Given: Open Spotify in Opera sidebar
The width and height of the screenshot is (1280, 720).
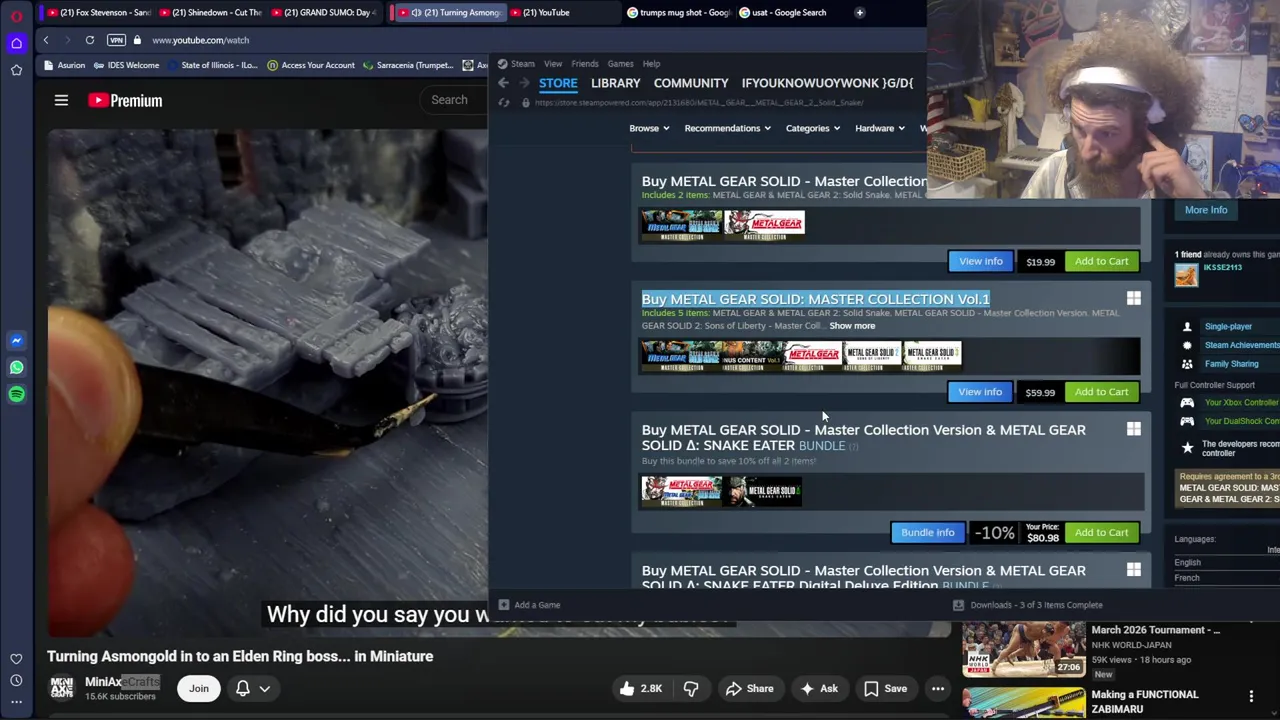Looking at the screenshot, I should (x=16, y=394).
